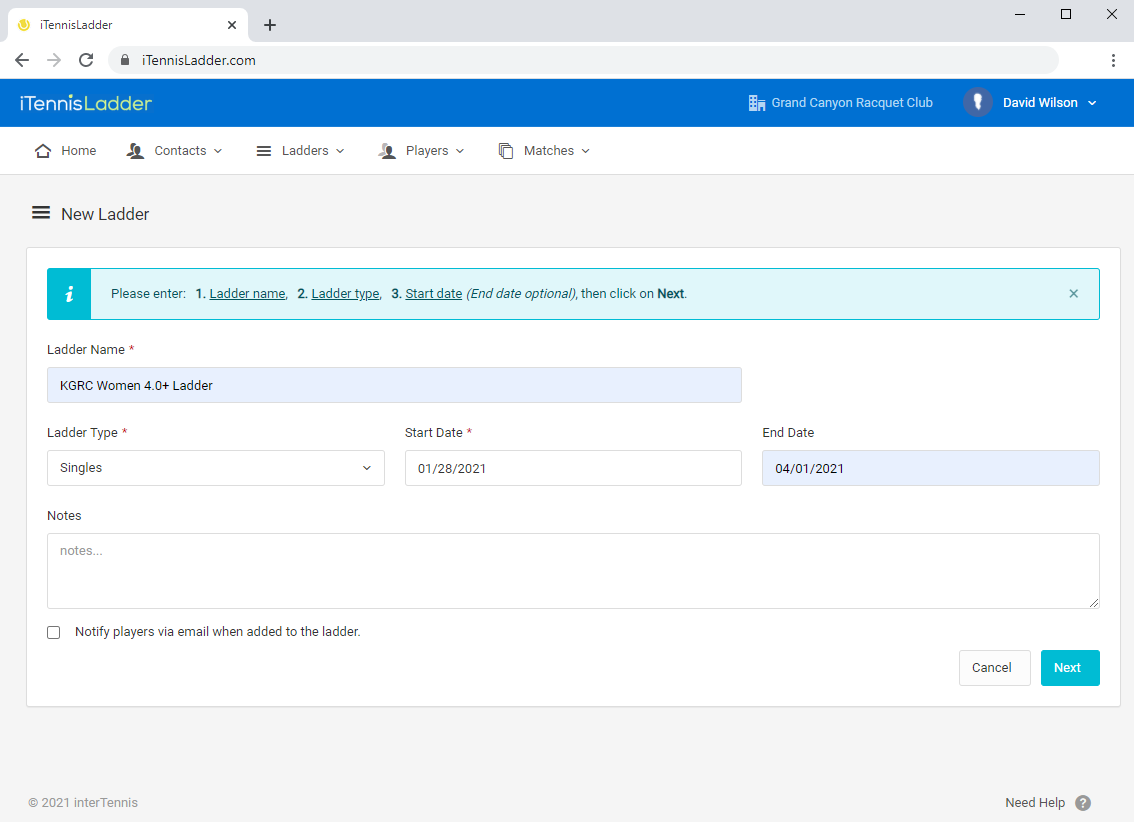Image resolution: width=1134 pixels, height=822 pixels.
Task: Click the Contacts person icon
Action: pyautogui.click(x=136, y=151)
